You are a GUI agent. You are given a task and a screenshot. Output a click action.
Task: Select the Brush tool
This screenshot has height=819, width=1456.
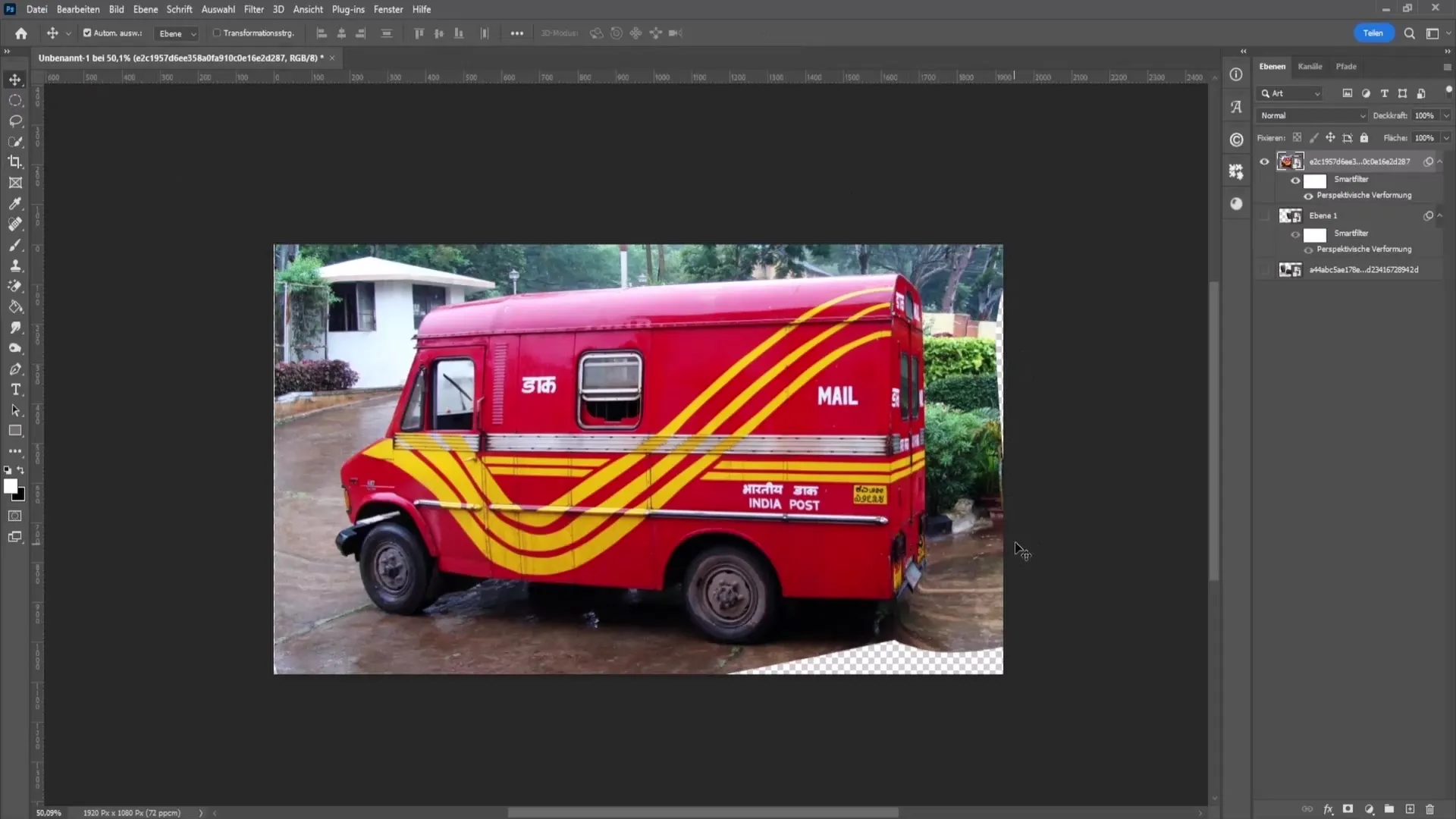tap(15, 245)
